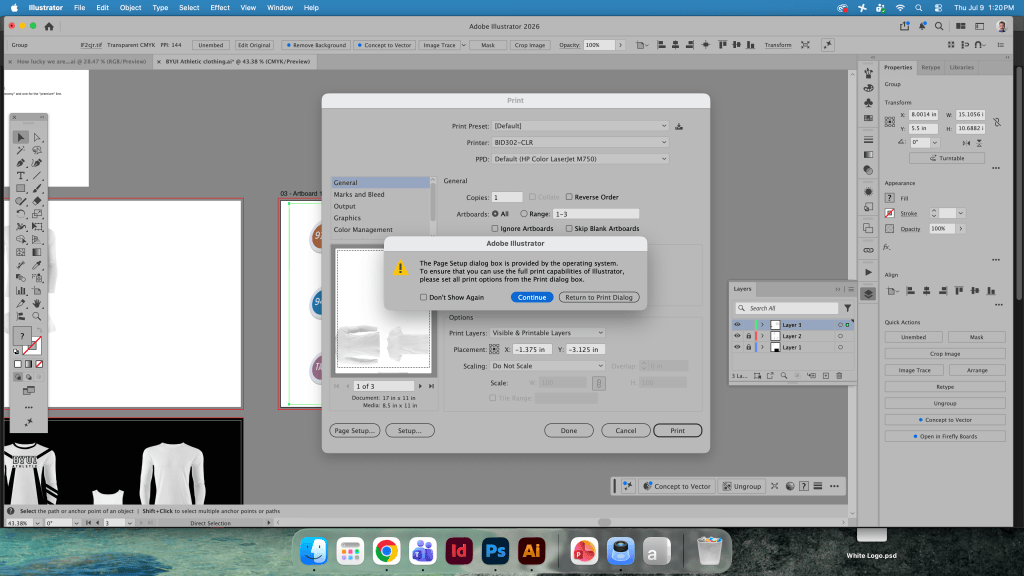
Task: Click the Layers panel filter icon
Action: 847,308
